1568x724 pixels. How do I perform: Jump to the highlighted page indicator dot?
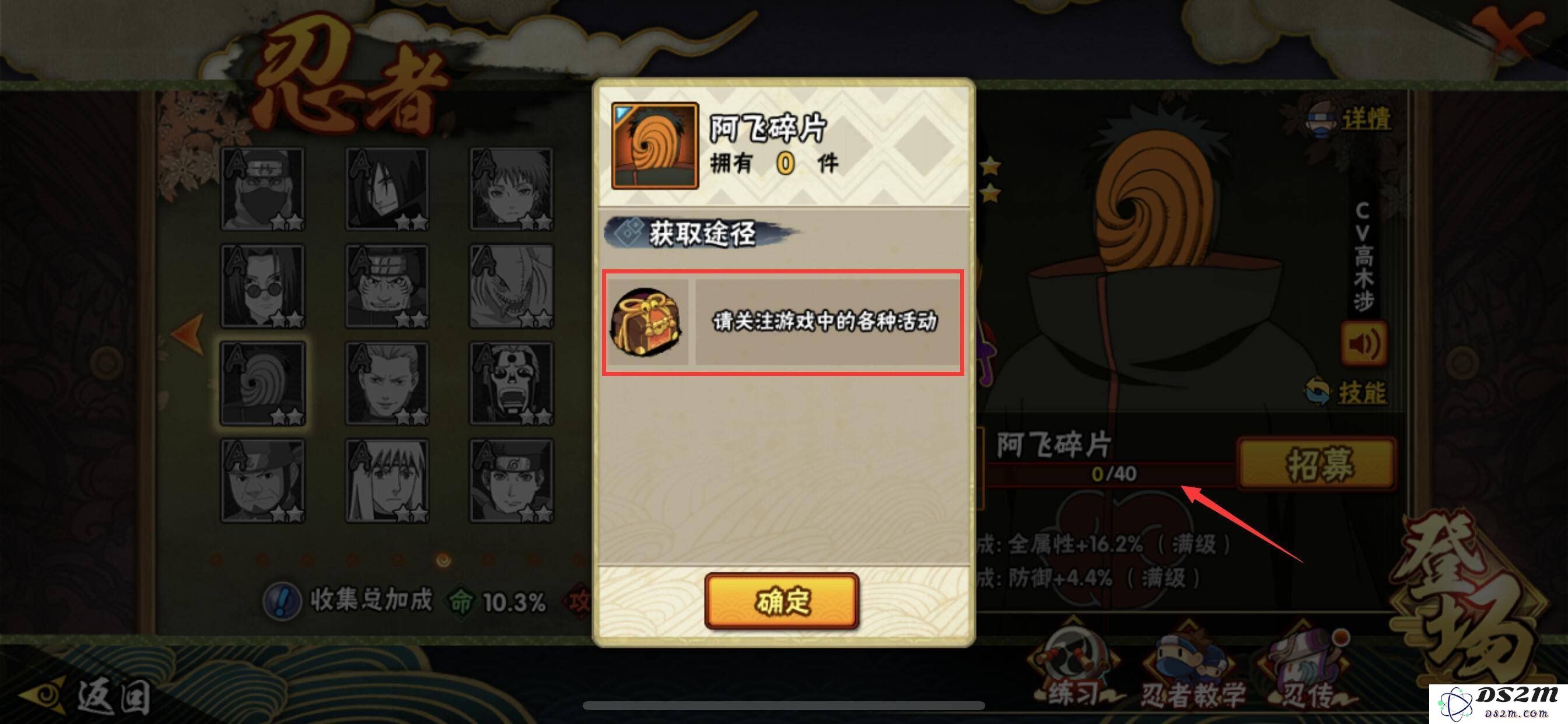(x=444, y=559)
